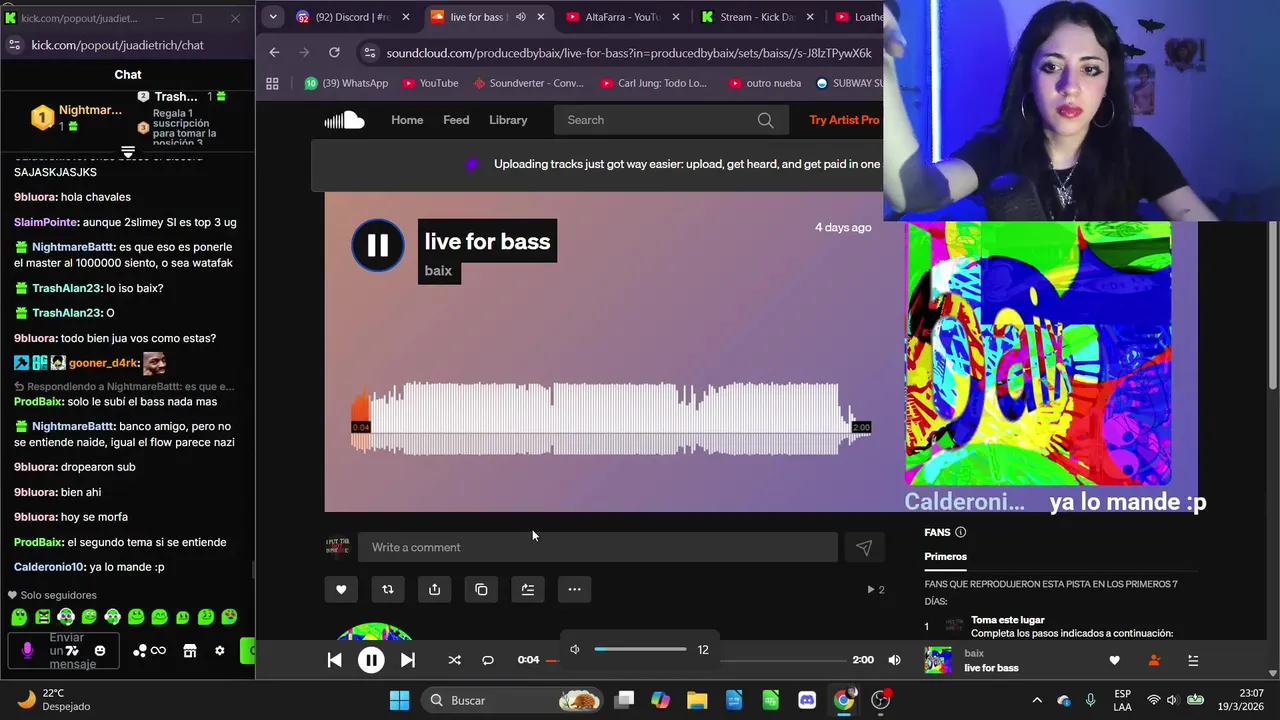Insert the heart-eyes green Kick emote

tap(229, 617)
